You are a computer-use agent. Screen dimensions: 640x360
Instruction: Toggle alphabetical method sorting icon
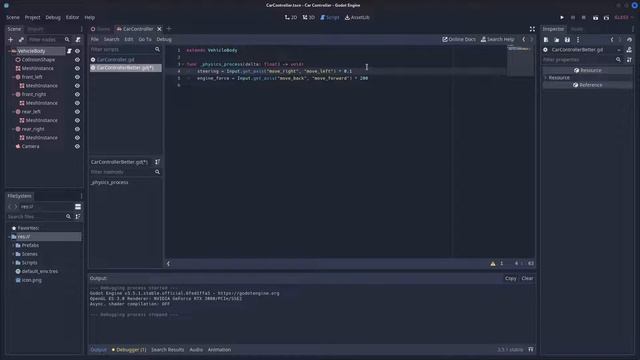click(x=157, y=162)
